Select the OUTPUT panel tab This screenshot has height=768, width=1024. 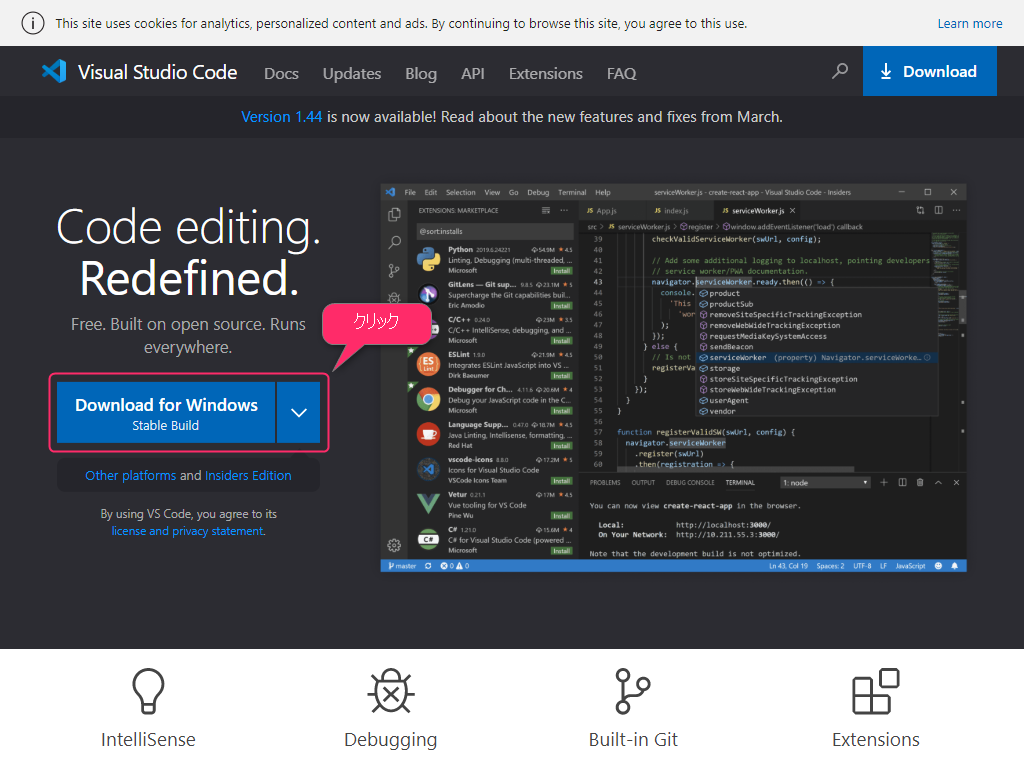(x=643, y=483)
